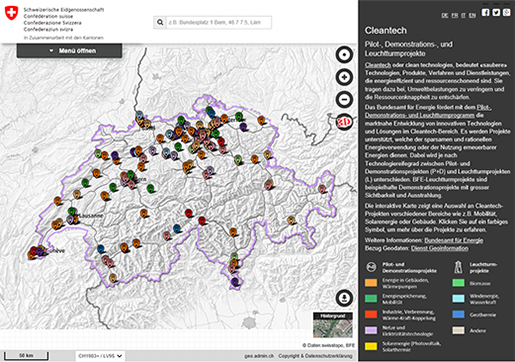Click the magnifier search icon
Image resolution: width=515 pixels, height=362 pixels.
pos(160,22)
